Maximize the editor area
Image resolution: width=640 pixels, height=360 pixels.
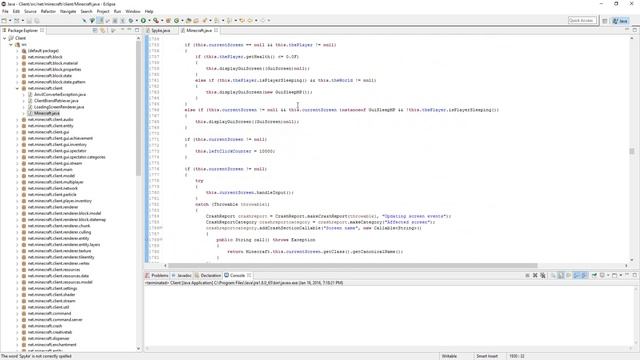(x=635, y=30)
